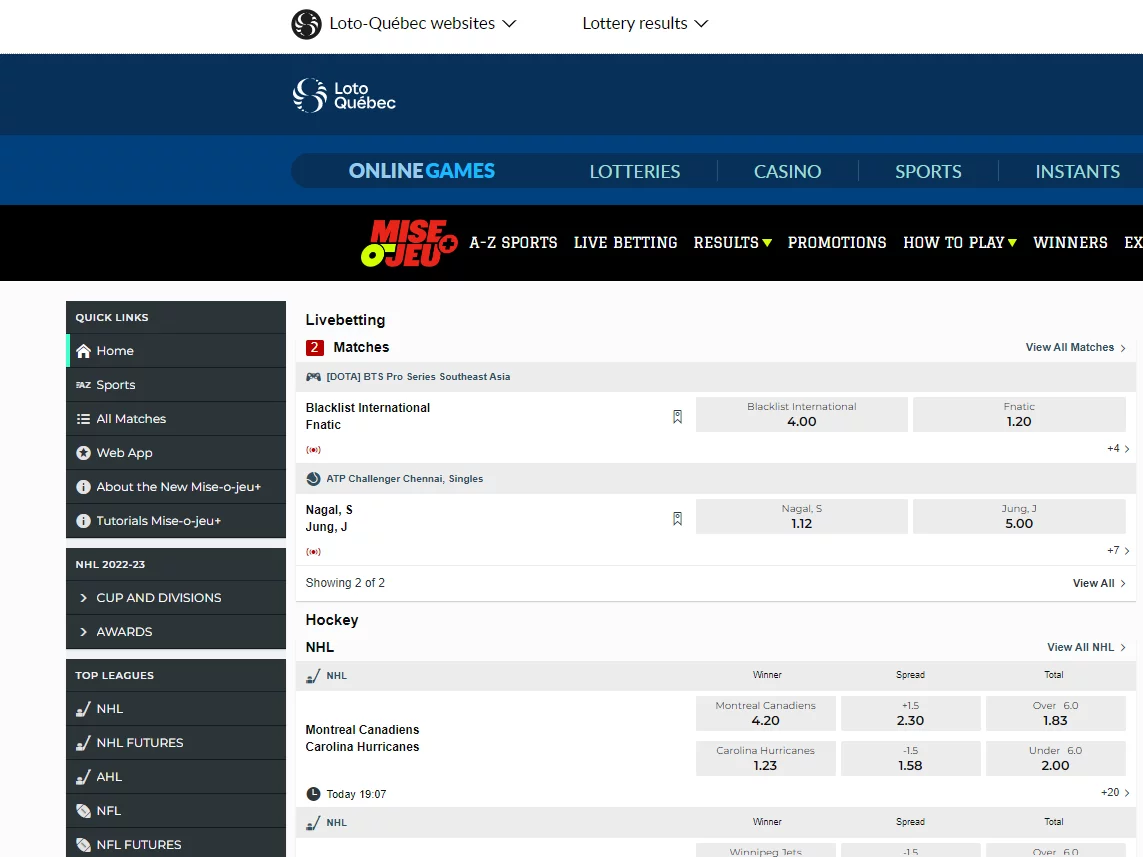
Task: Open the SPORTS tab
Action: (928, 171)
